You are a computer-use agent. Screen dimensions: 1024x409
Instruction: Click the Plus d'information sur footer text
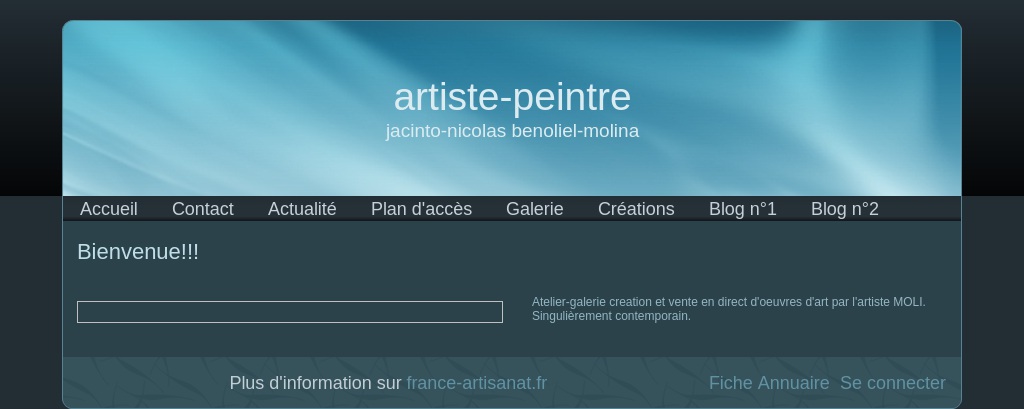pos(315,383)
